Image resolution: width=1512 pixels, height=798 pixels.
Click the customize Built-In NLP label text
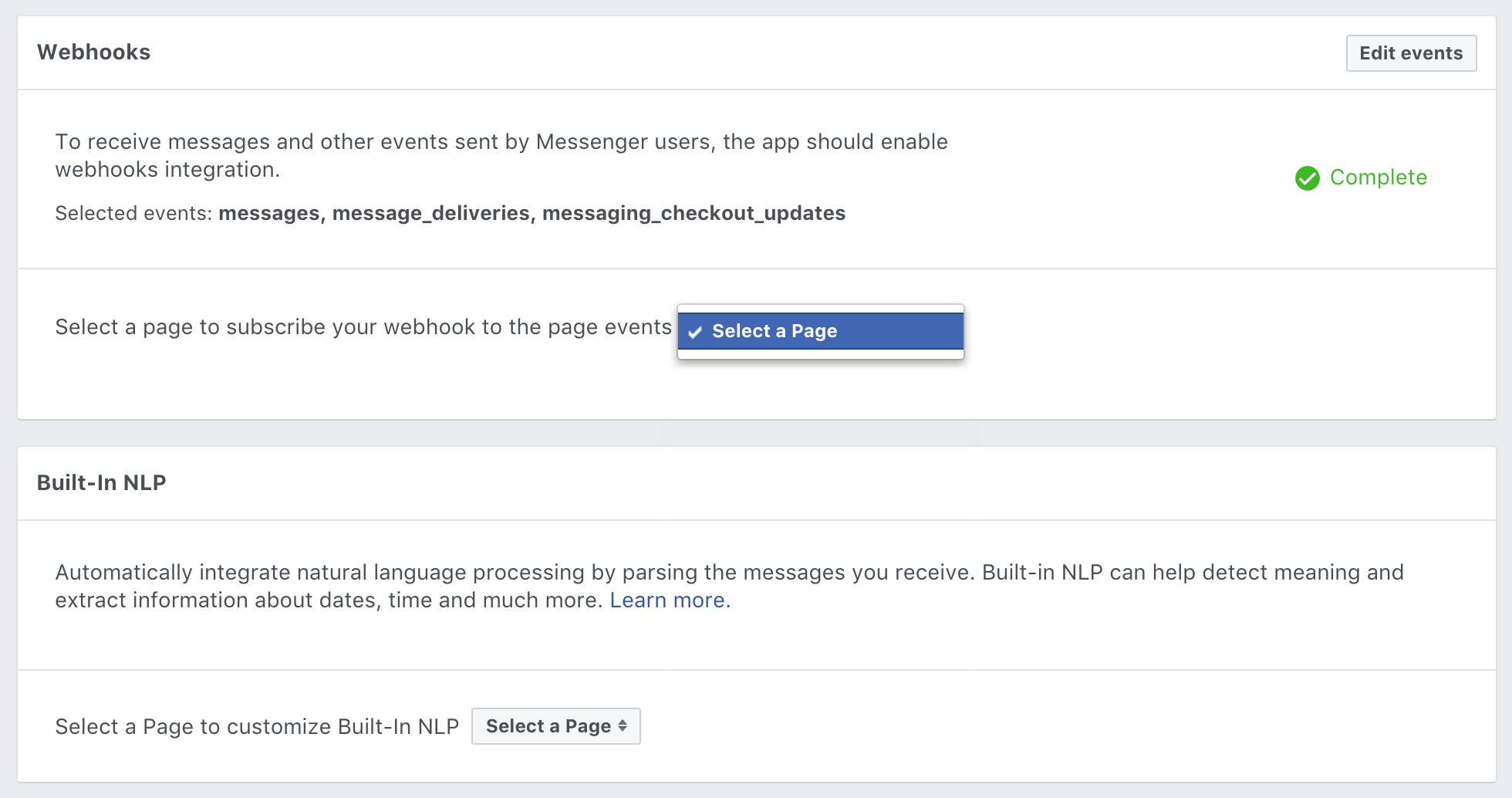click(x=257, y=727)
